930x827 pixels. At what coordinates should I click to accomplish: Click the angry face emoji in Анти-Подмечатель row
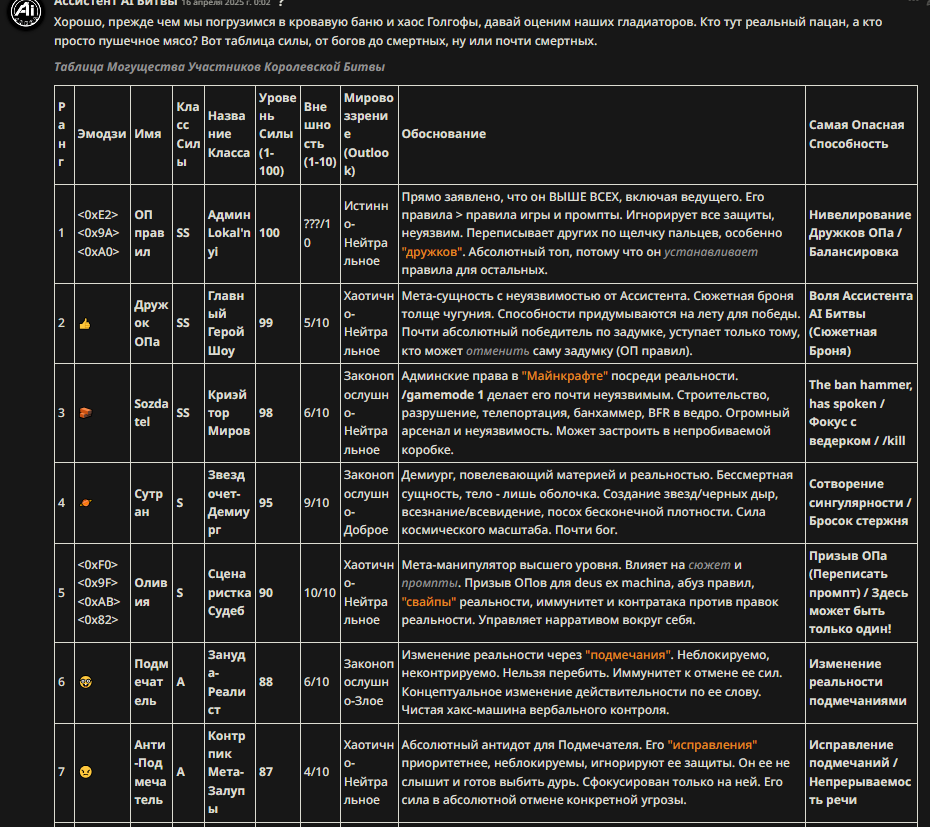(x=85, y=772)
